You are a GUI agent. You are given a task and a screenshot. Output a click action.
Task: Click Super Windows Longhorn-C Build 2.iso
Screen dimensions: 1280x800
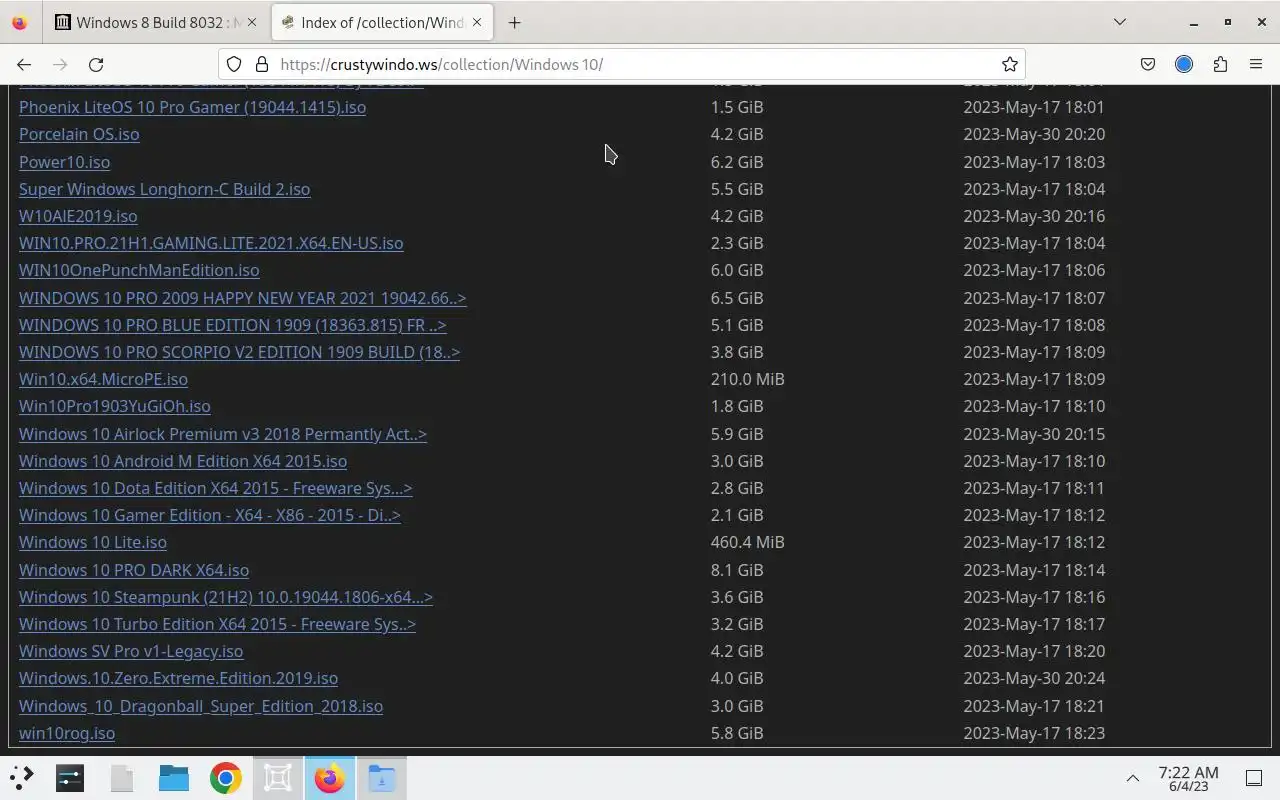pyautogui.click(x=164, y=189)
